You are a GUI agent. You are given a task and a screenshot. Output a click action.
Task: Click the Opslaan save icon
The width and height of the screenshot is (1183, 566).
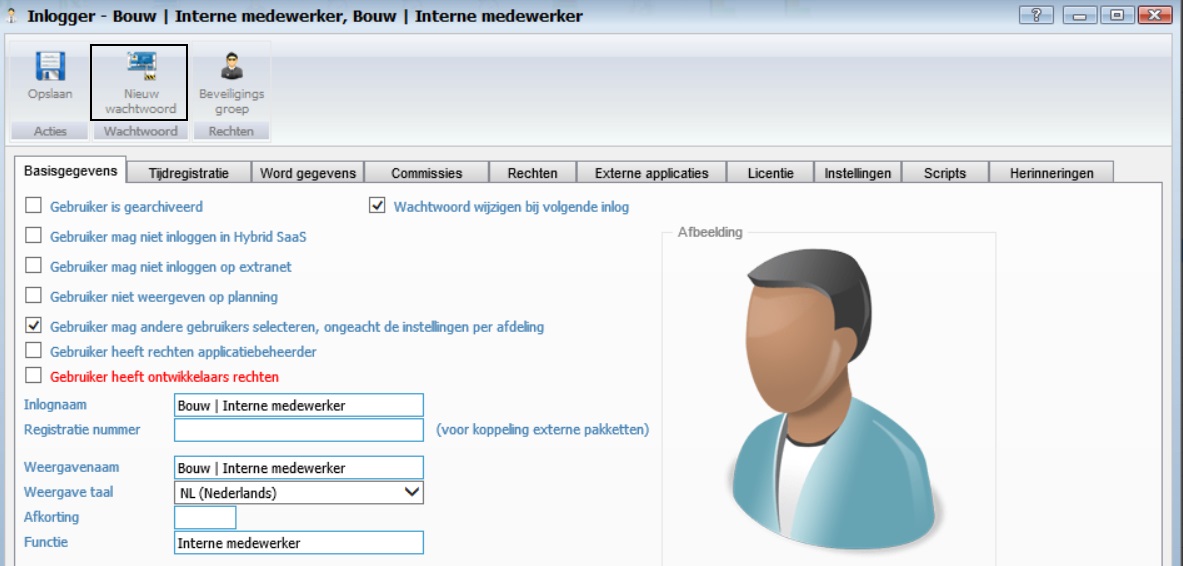pos(50,68)
